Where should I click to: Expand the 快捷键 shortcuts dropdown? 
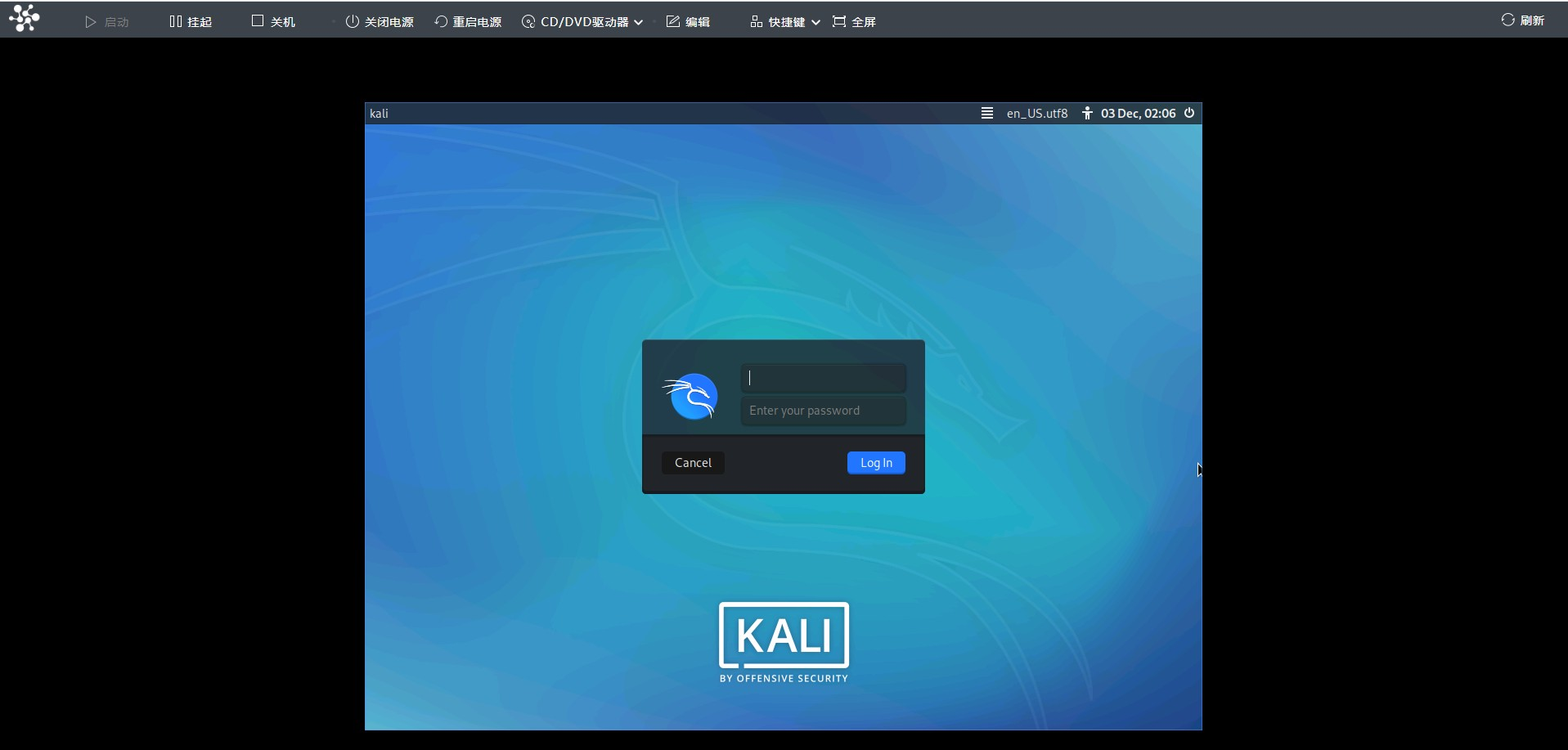785,22
